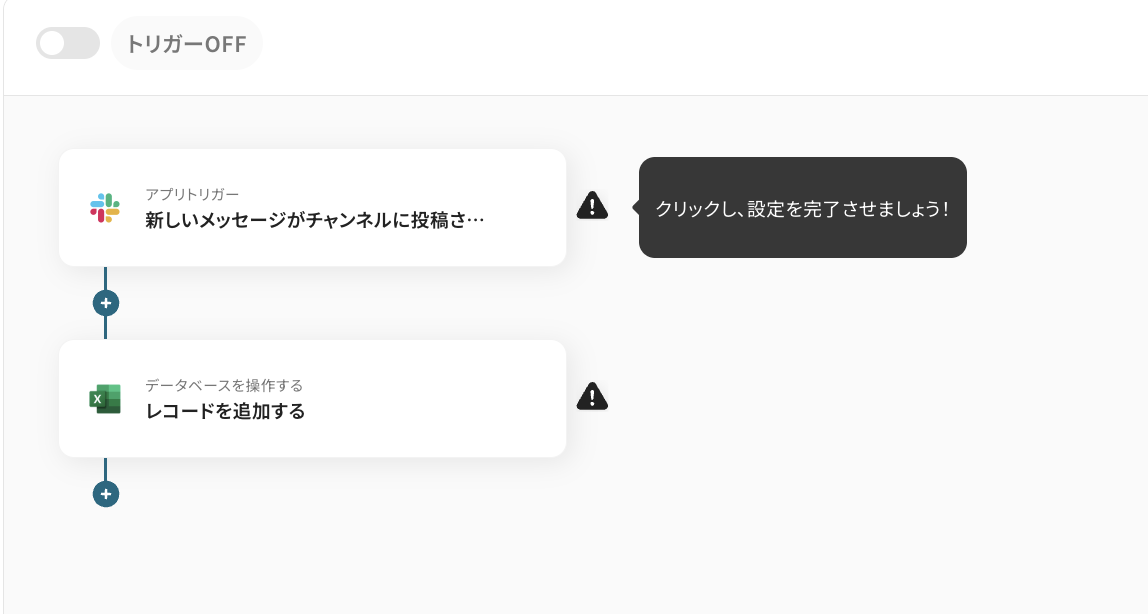This screenshot has height=614, width=1148.
Task: Enable the workflow with the OFF switch
Action: pos(67,43)
